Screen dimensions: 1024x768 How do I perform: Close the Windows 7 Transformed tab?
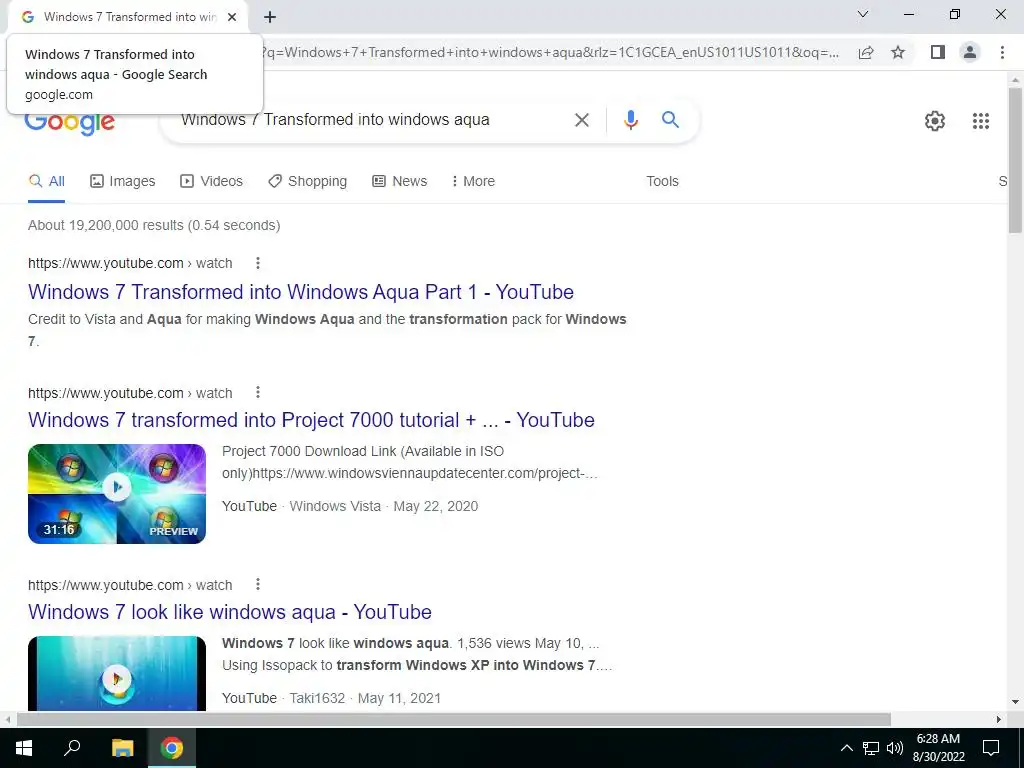click(232, 17)
